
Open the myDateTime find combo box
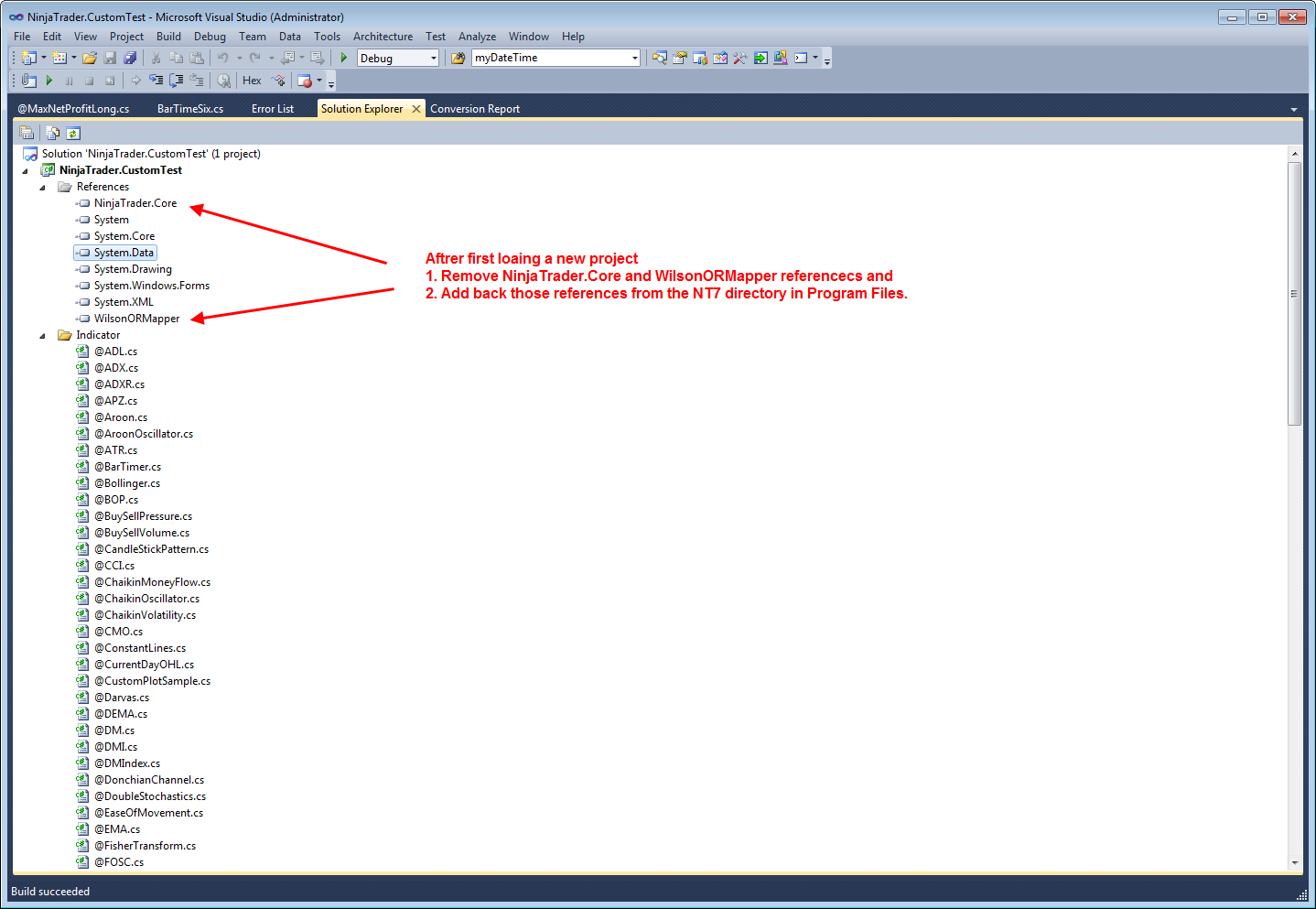coord(634,58)
